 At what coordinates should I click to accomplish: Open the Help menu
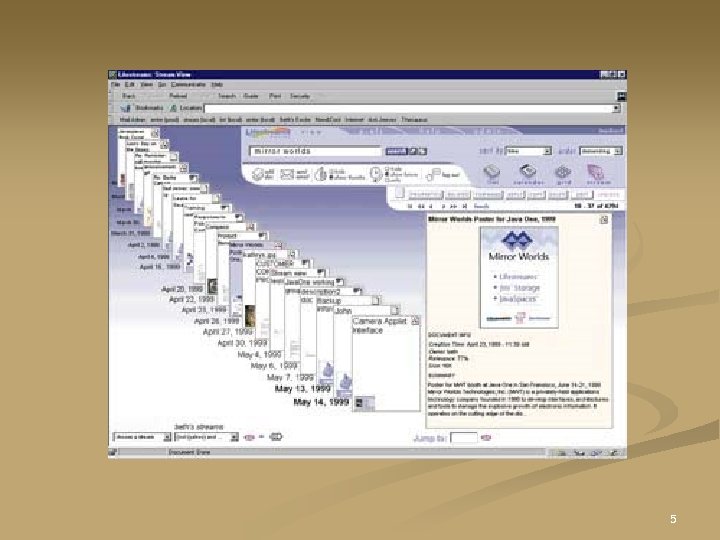click(x=217, y=85)
